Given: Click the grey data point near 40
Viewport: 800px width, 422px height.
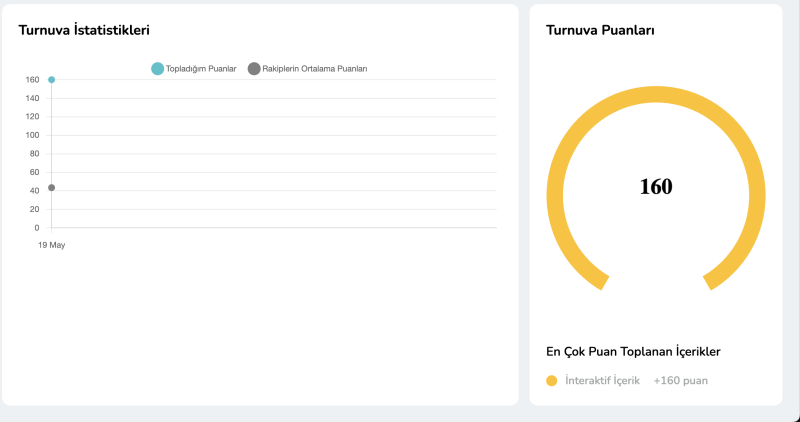Looking at the screenshot, I should pyautogui.click(x=51, y=188).
